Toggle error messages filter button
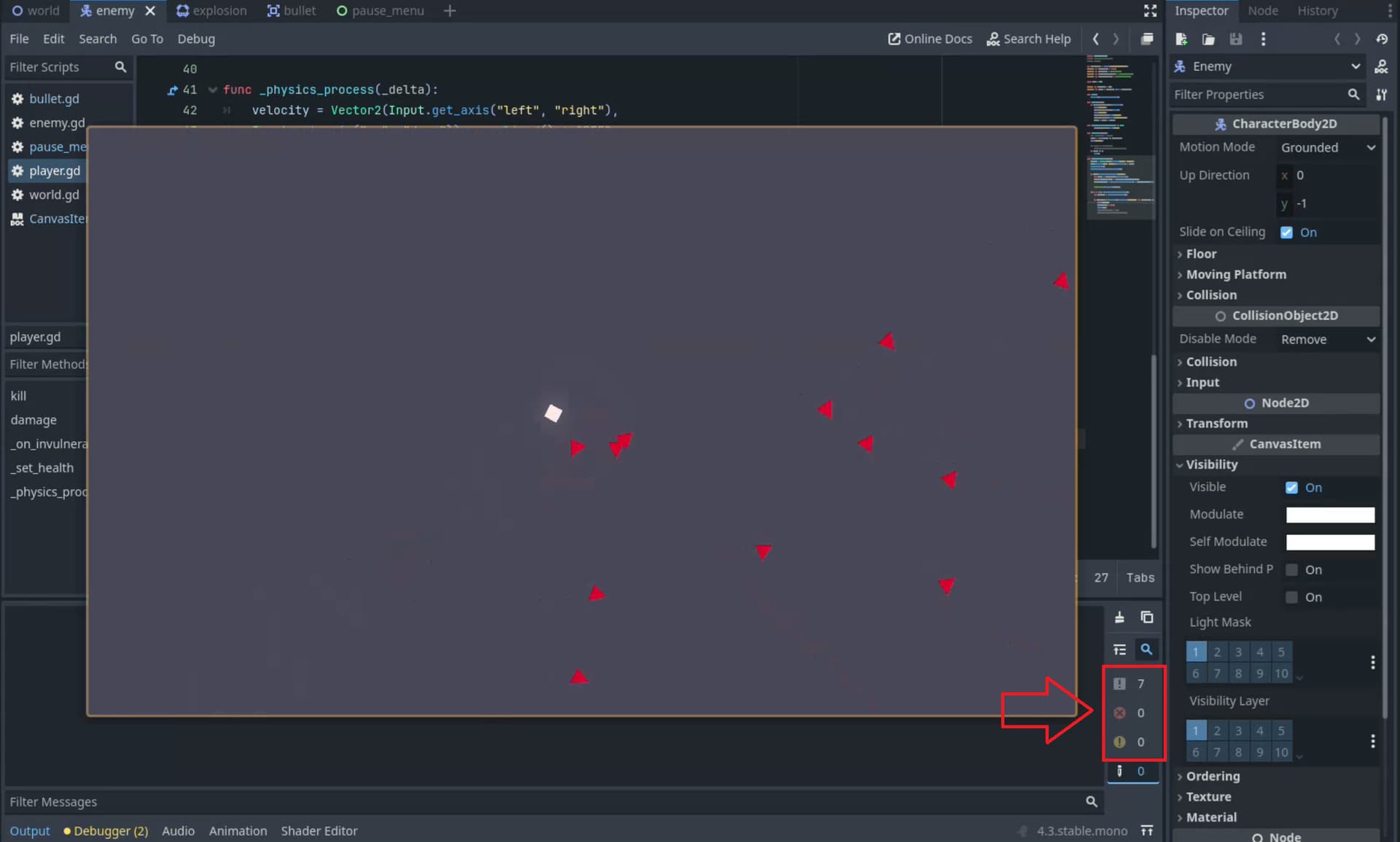This screenshot has height=842, width=1400. 1133,713
